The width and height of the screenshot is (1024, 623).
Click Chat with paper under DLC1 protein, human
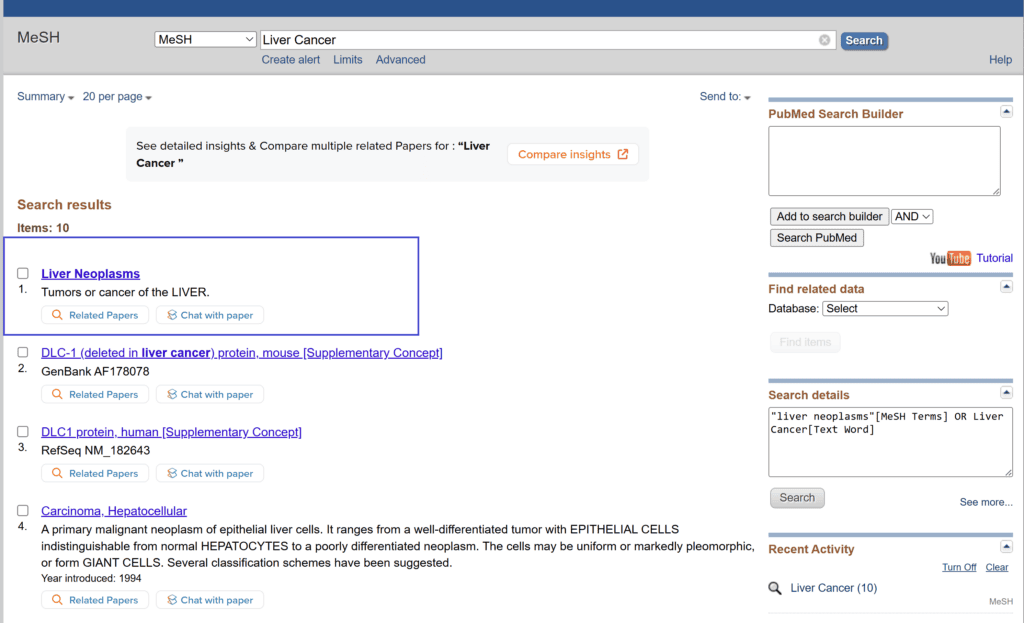click(x=210, y=473)
